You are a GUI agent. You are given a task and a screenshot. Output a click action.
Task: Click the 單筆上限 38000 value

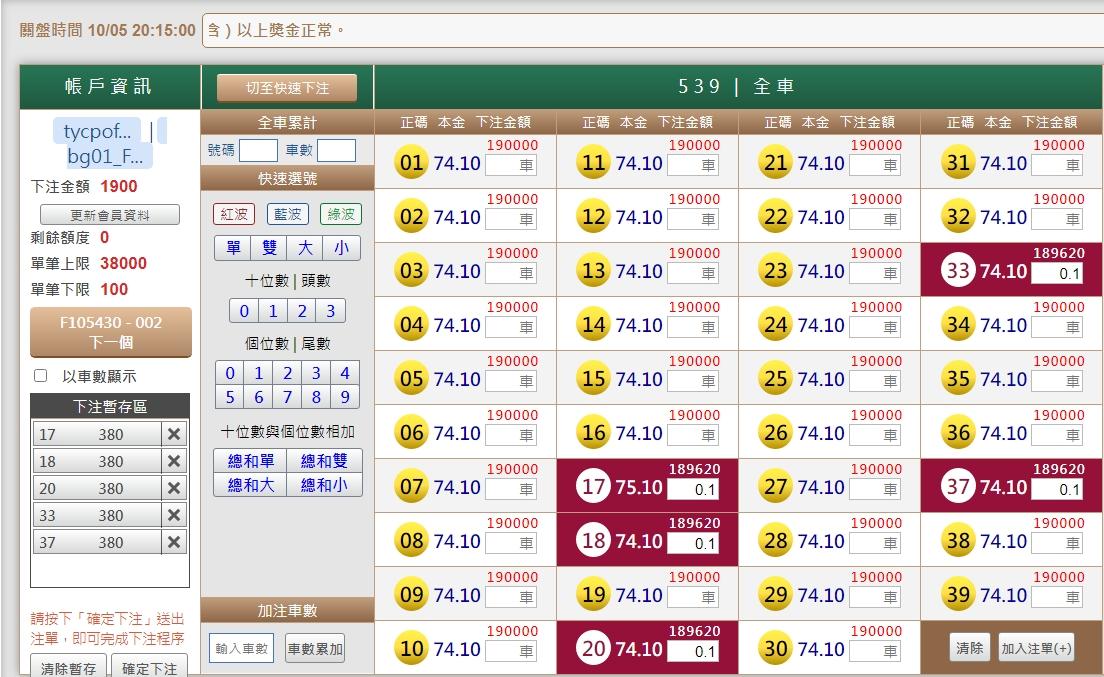coord(123,263)
